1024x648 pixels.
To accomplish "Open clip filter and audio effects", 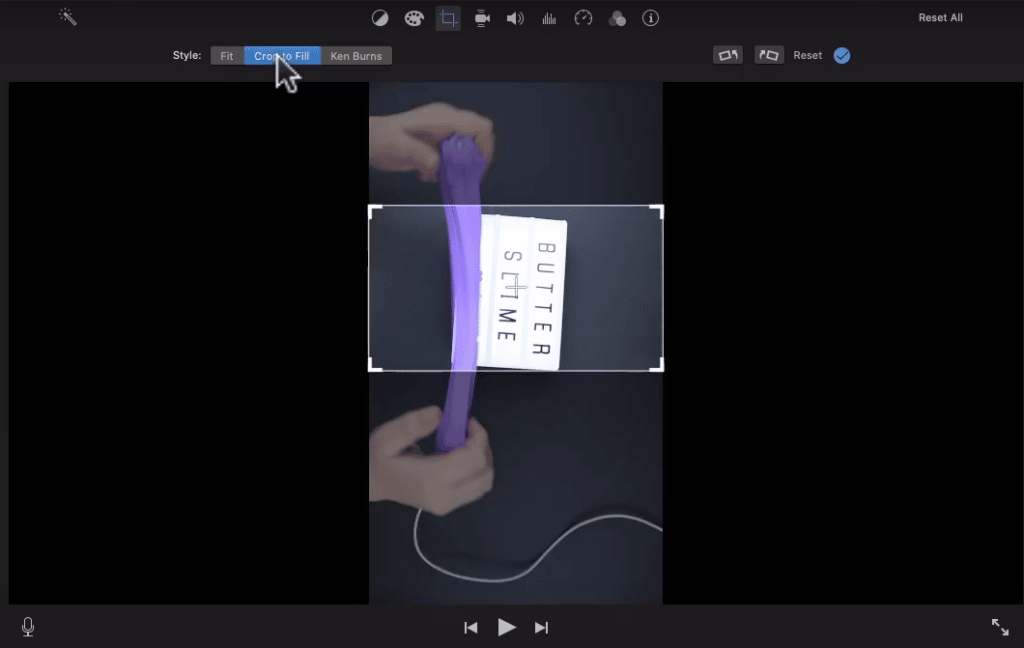I will [x=617, y=18].
